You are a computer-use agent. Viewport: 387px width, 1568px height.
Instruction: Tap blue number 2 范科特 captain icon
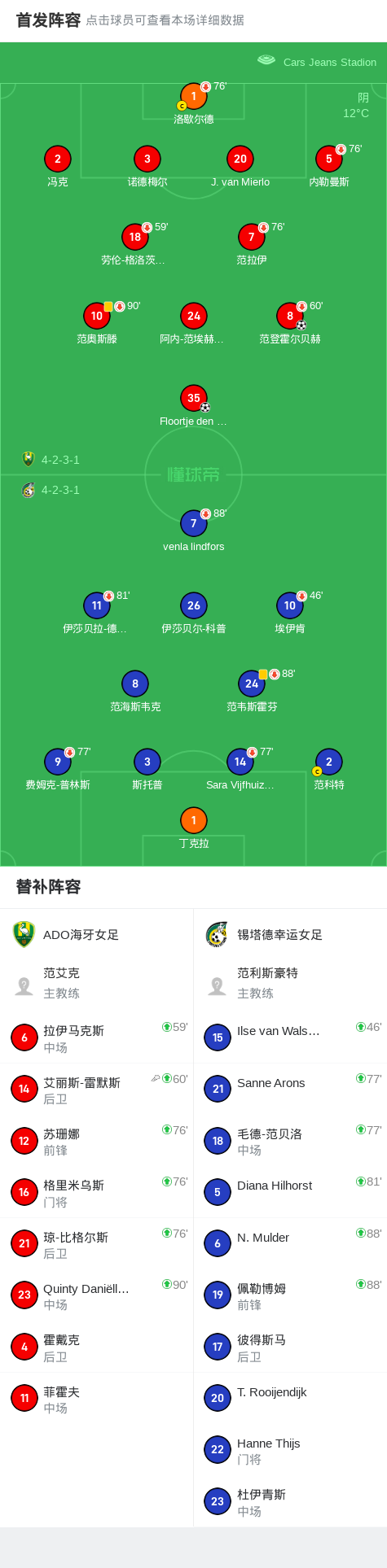pyautogui.click(x=329, y=762)
